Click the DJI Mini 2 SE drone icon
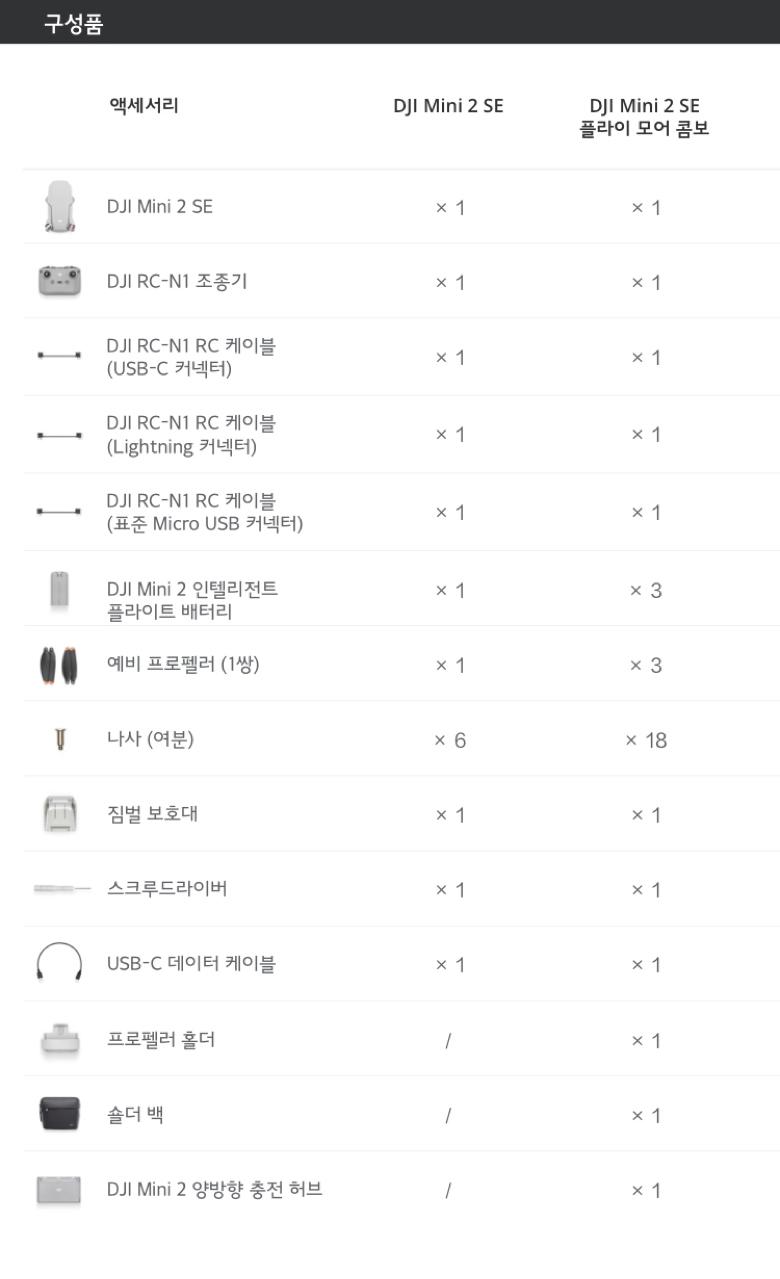 pos(59,207)
